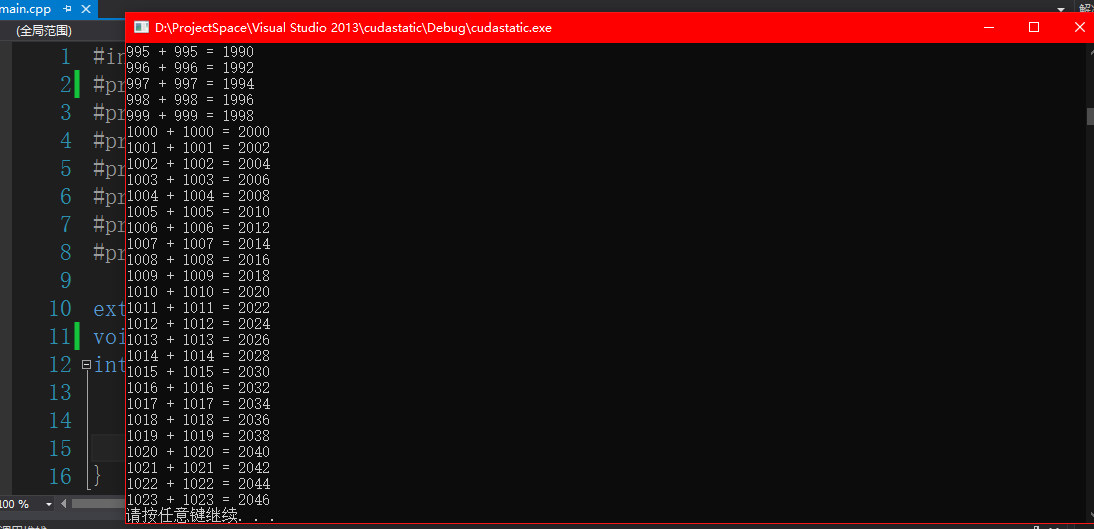The width and height of the screenshot is (1094, 529).
Task: Open the document tab overflow dropdown arrow
Action: click(1060, 9)
